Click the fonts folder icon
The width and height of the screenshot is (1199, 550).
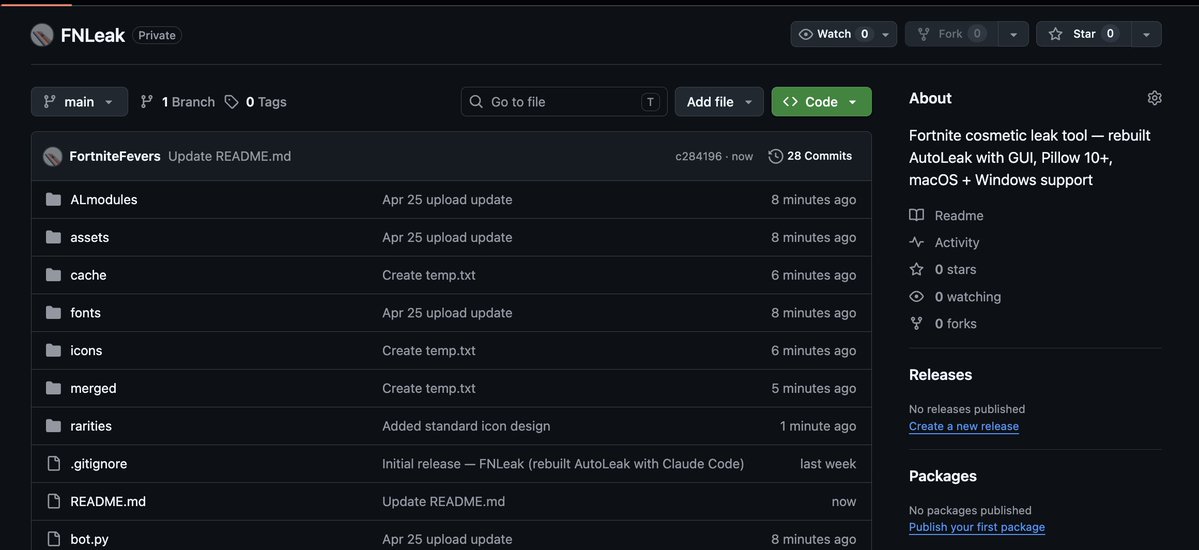point(53,313)
